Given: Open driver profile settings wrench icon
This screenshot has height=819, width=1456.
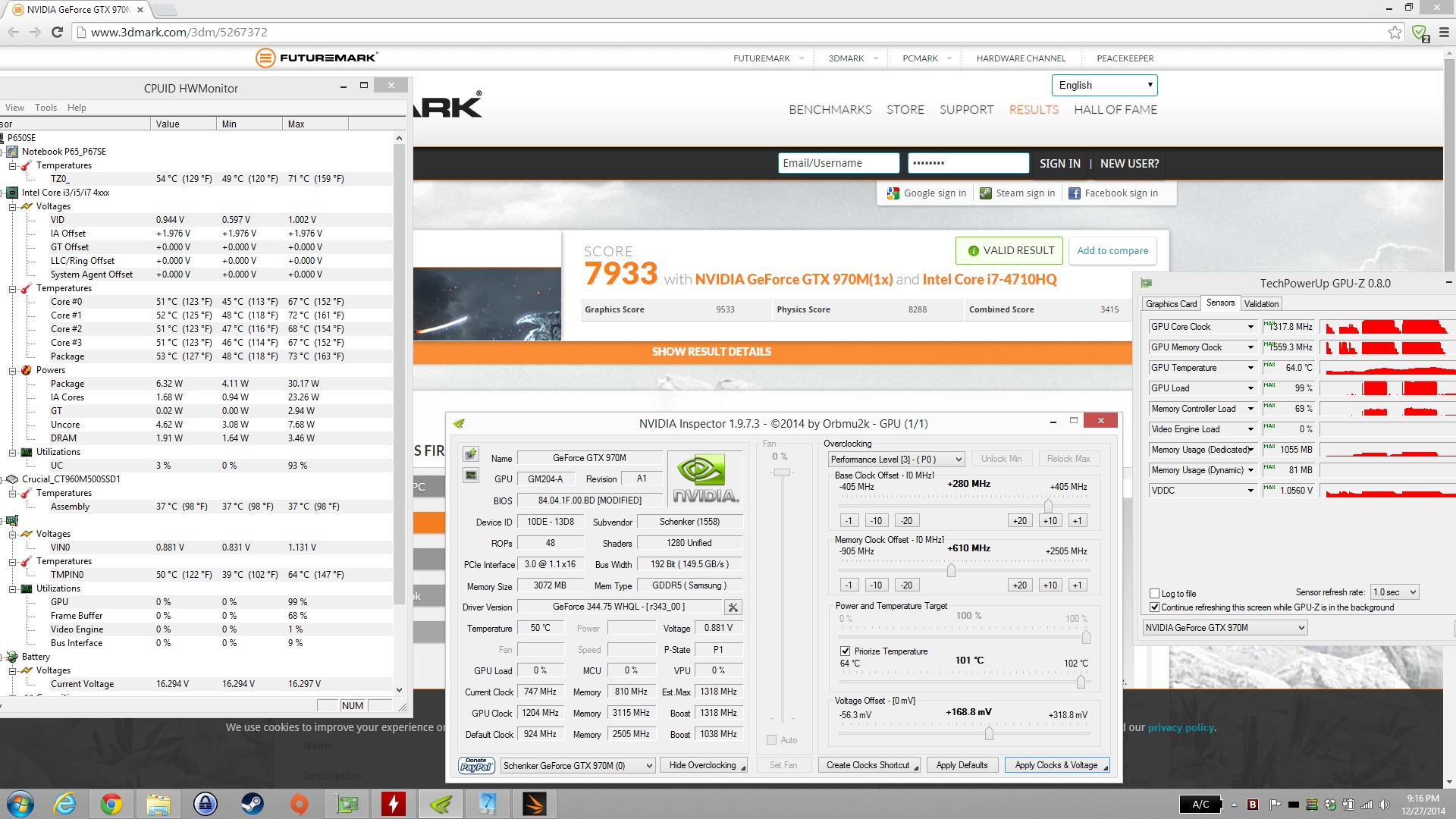Looking at the screenshot, I should tap(733, 607).
